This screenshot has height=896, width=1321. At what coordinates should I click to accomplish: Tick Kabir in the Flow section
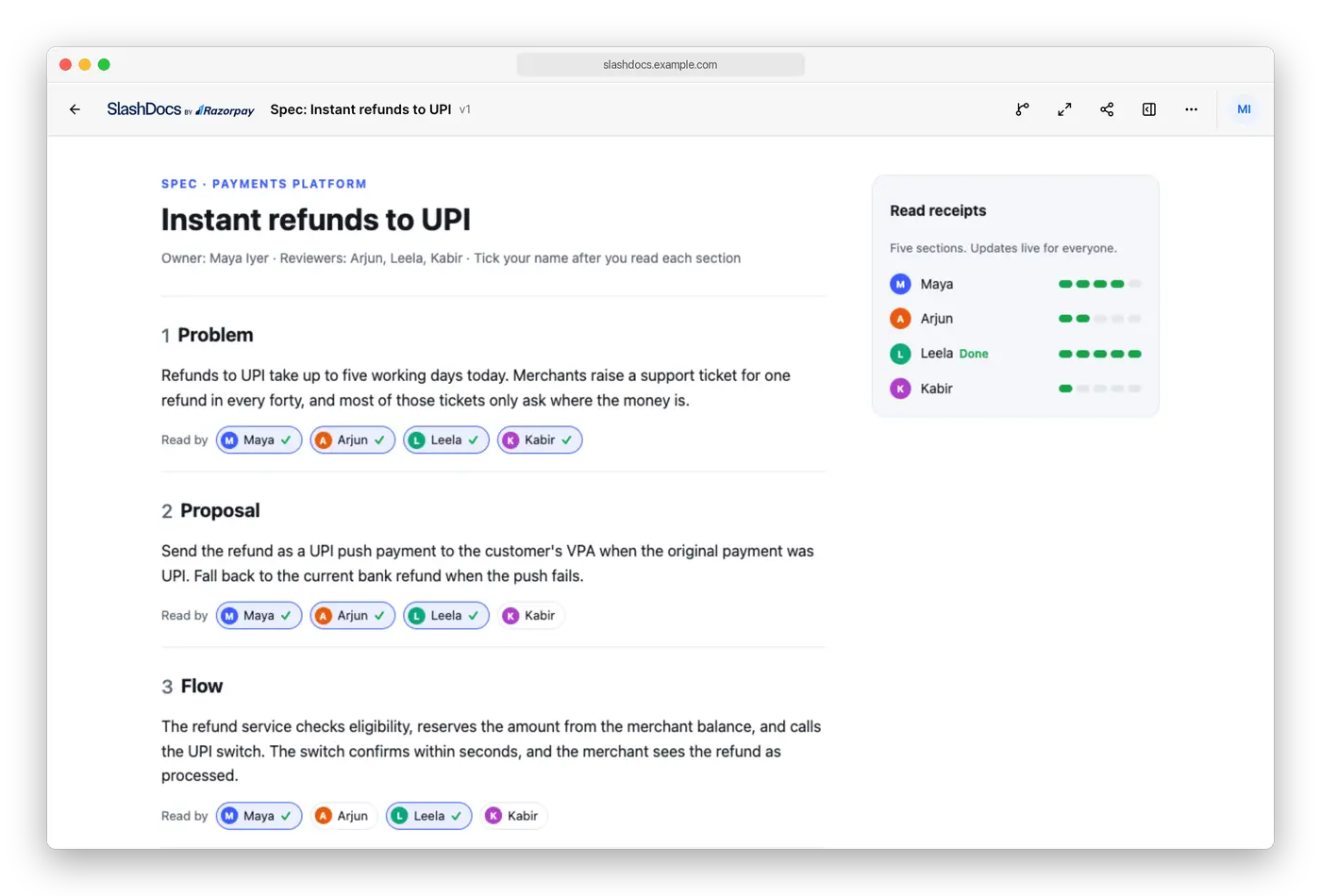[513, 816]
